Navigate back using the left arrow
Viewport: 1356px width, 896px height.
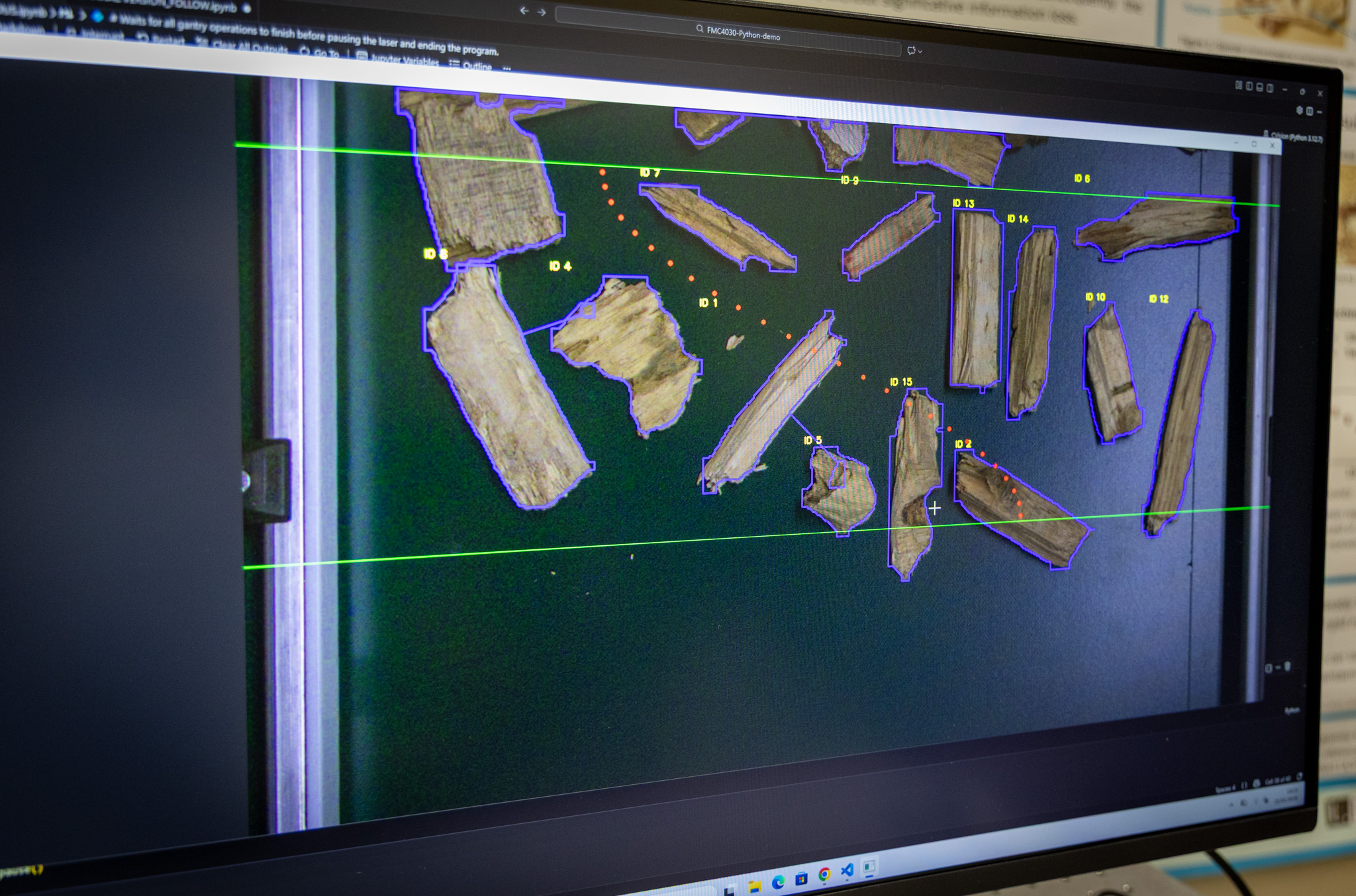click(524, 11)
